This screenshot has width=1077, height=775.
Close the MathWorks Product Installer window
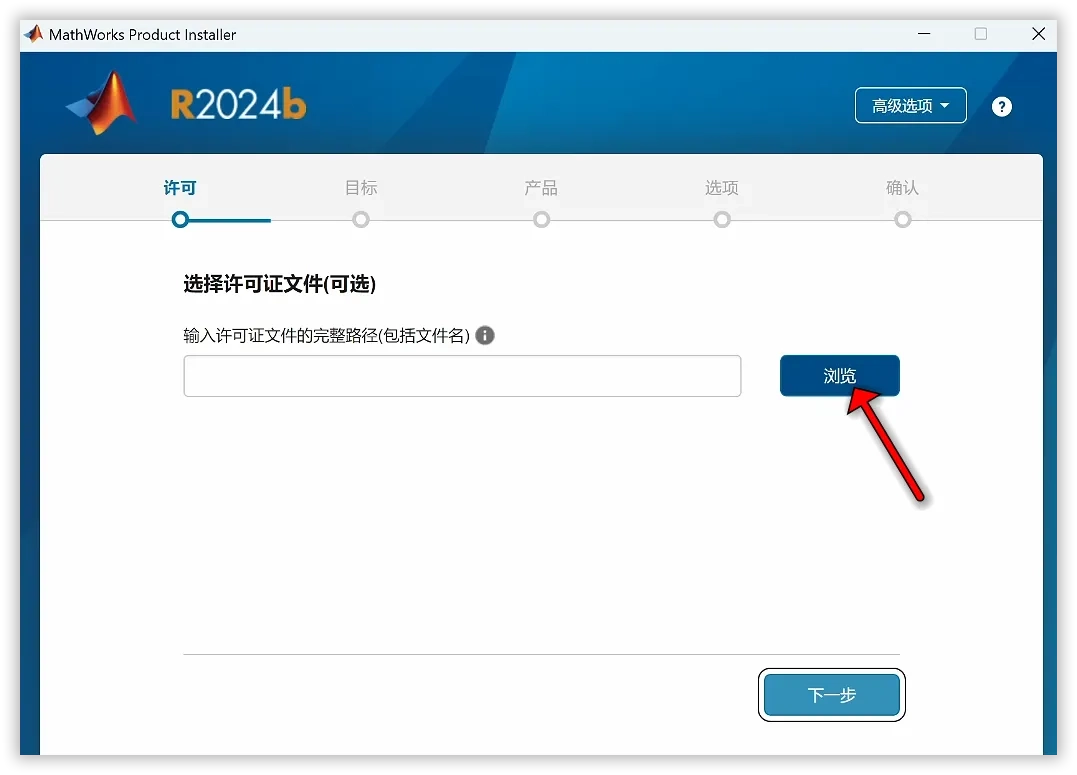pos(1039,34)
